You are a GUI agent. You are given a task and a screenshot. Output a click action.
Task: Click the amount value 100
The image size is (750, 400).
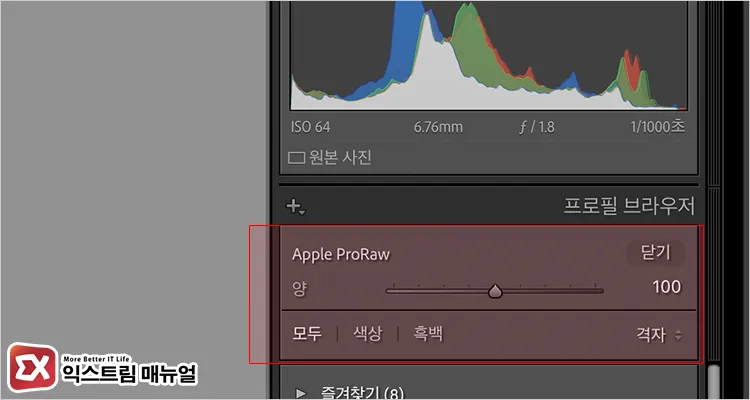click(667, 287)
